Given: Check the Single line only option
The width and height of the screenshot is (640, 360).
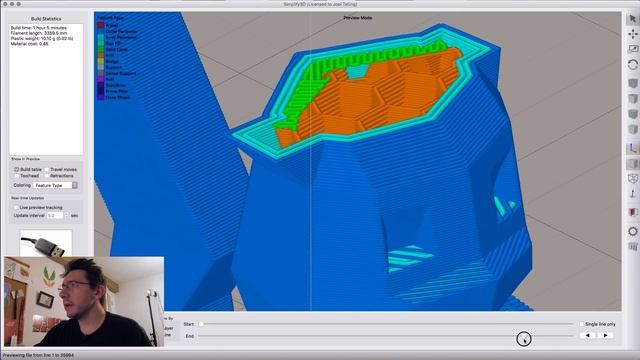Looking at the screenshot, I should pos(582,324).
